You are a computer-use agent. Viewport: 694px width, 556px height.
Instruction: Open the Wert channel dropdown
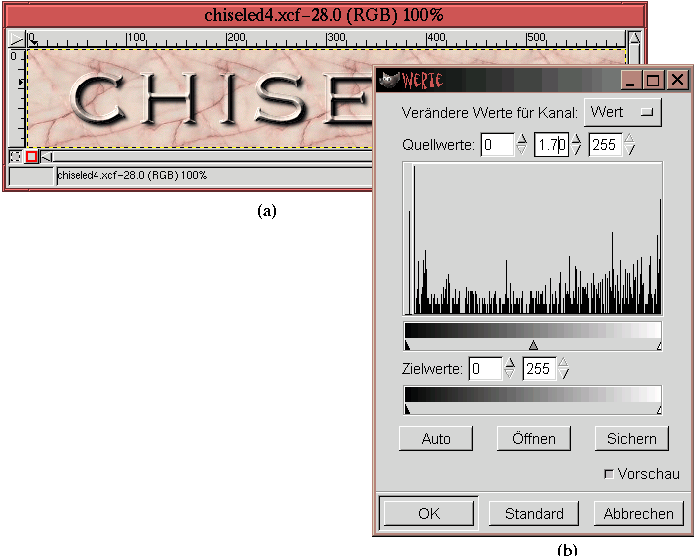(622, 112)
